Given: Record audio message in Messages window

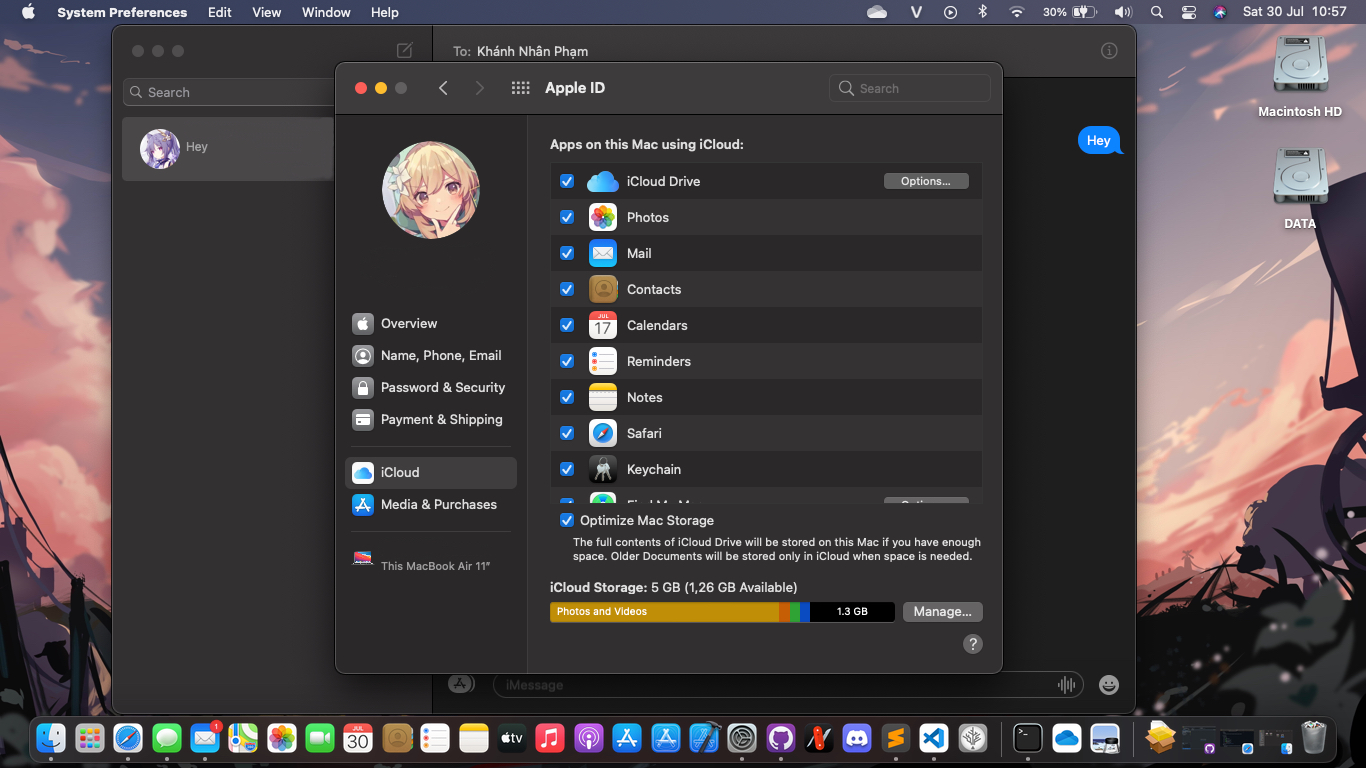Looking at the screenshot, I should tap(1067, 685).
